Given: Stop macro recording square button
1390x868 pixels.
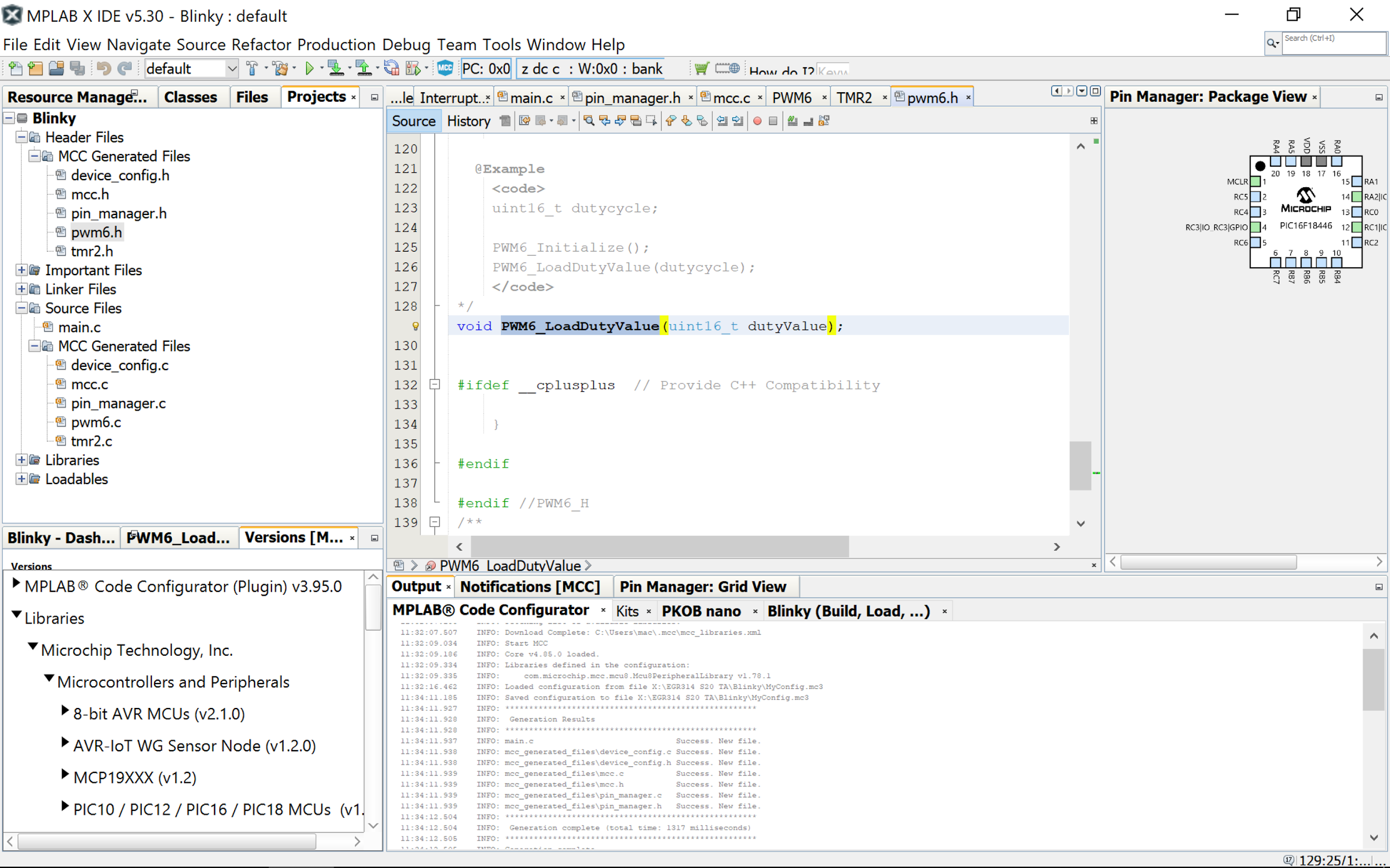Looking at the screenshot, I should click(773, 121).
